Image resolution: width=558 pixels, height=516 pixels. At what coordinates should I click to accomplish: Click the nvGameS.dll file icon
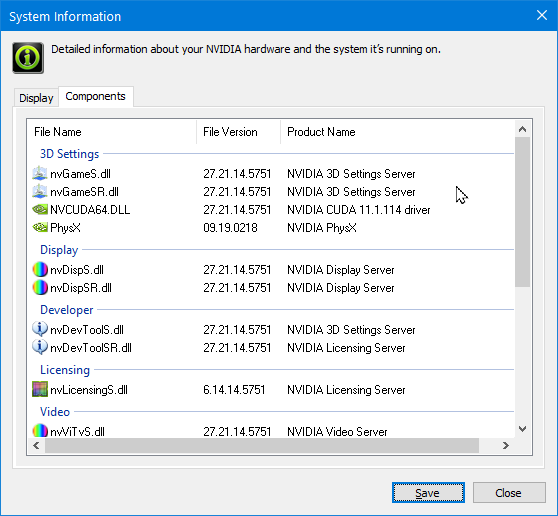tap(40, 174)
